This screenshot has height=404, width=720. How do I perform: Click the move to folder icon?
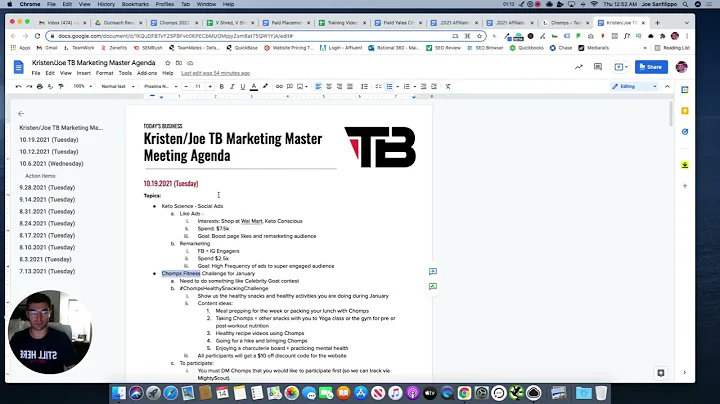coord(179,63)
